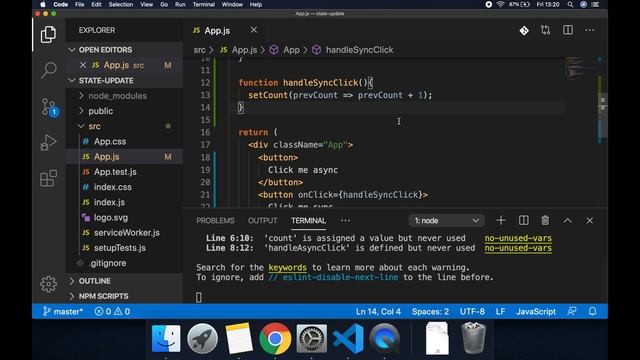Click the Open Changes icon in editor toolbar
The width and height of the screenshot is (640, 360).
[545, 30]
